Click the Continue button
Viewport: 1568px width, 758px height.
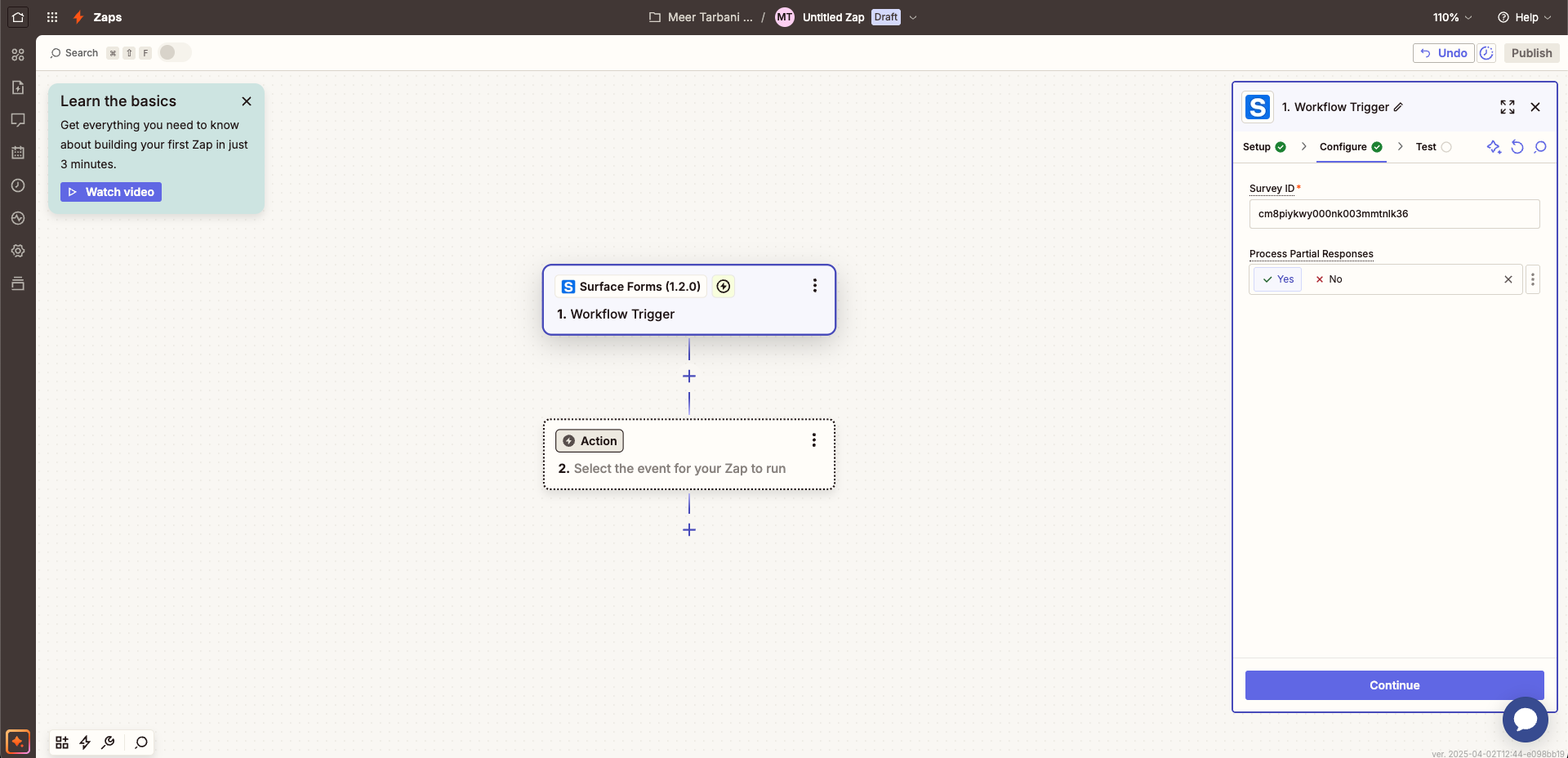coord(1394,685)
